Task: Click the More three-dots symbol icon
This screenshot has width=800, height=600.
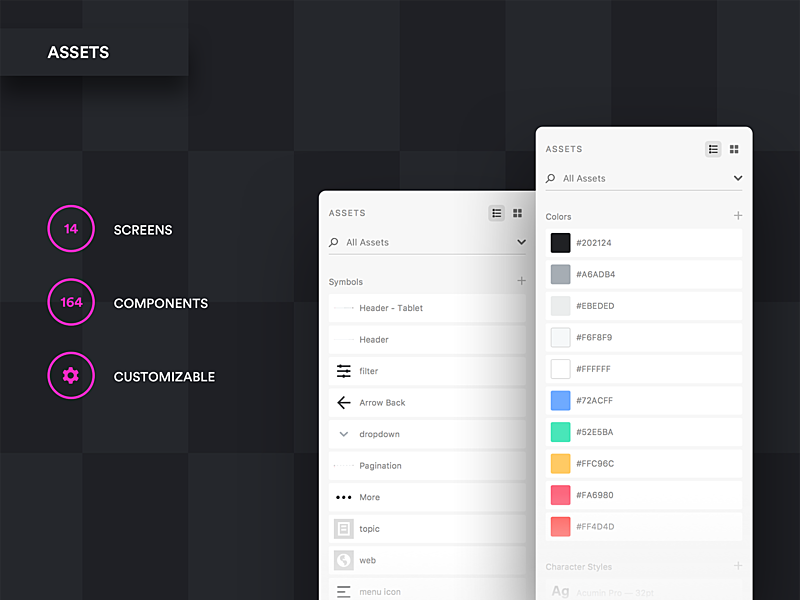Action: coord(343,497)
